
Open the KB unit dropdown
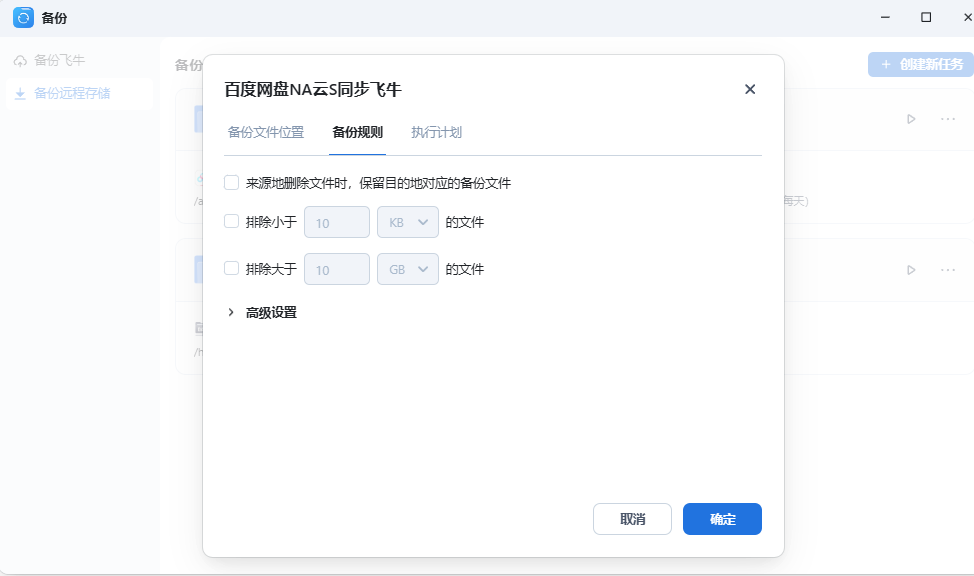[407, 222]
